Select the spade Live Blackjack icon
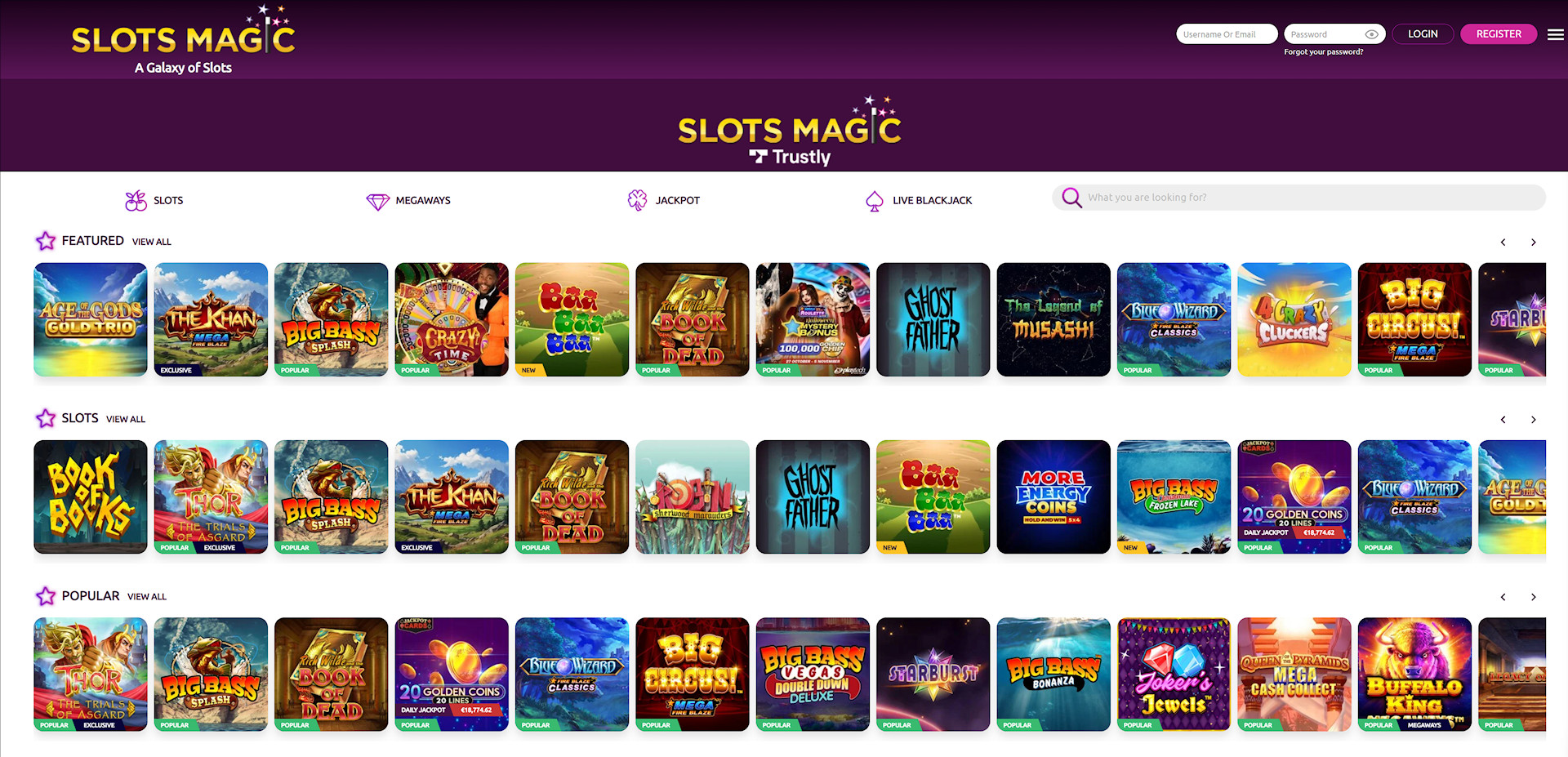The image size is (1568, 757). pyautogui.click(x=875, y=201)
